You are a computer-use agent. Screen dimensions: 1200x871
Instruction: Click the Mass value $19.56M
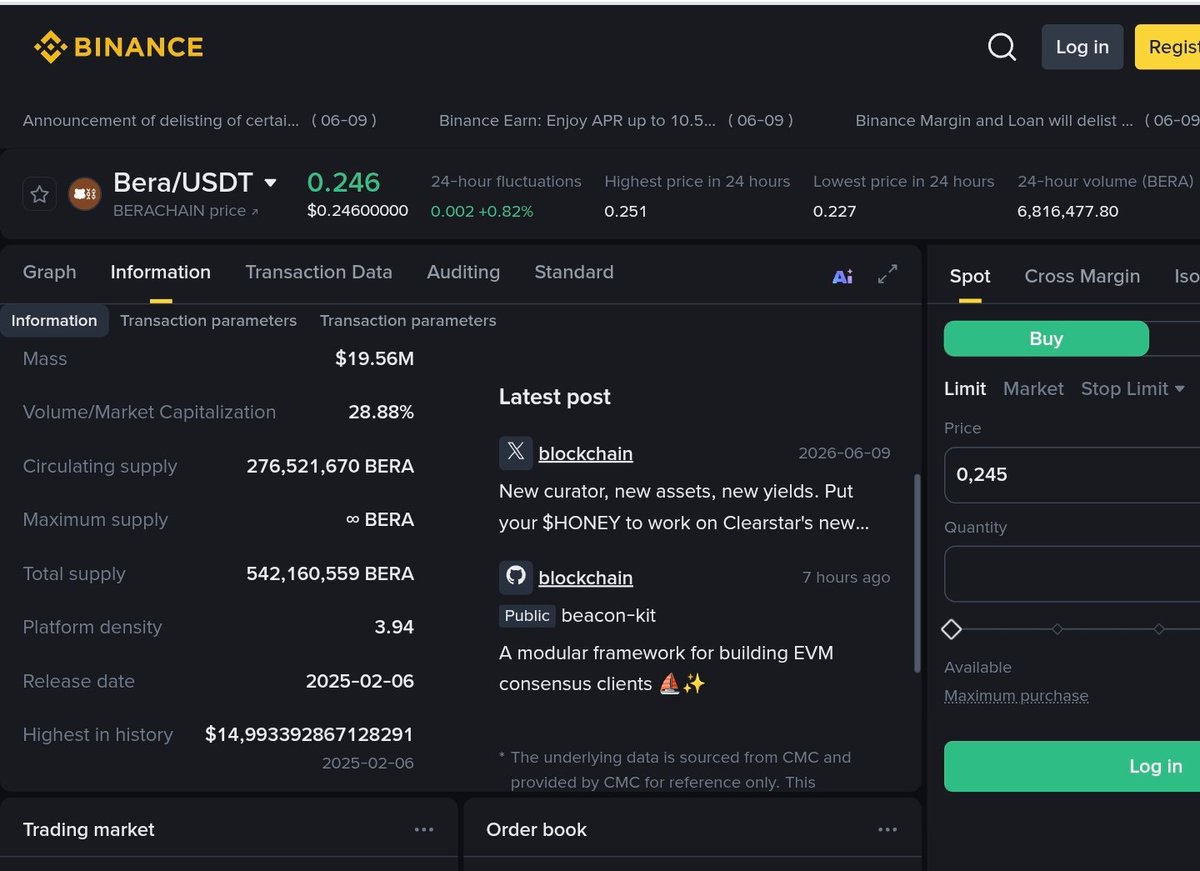(374, 358)
